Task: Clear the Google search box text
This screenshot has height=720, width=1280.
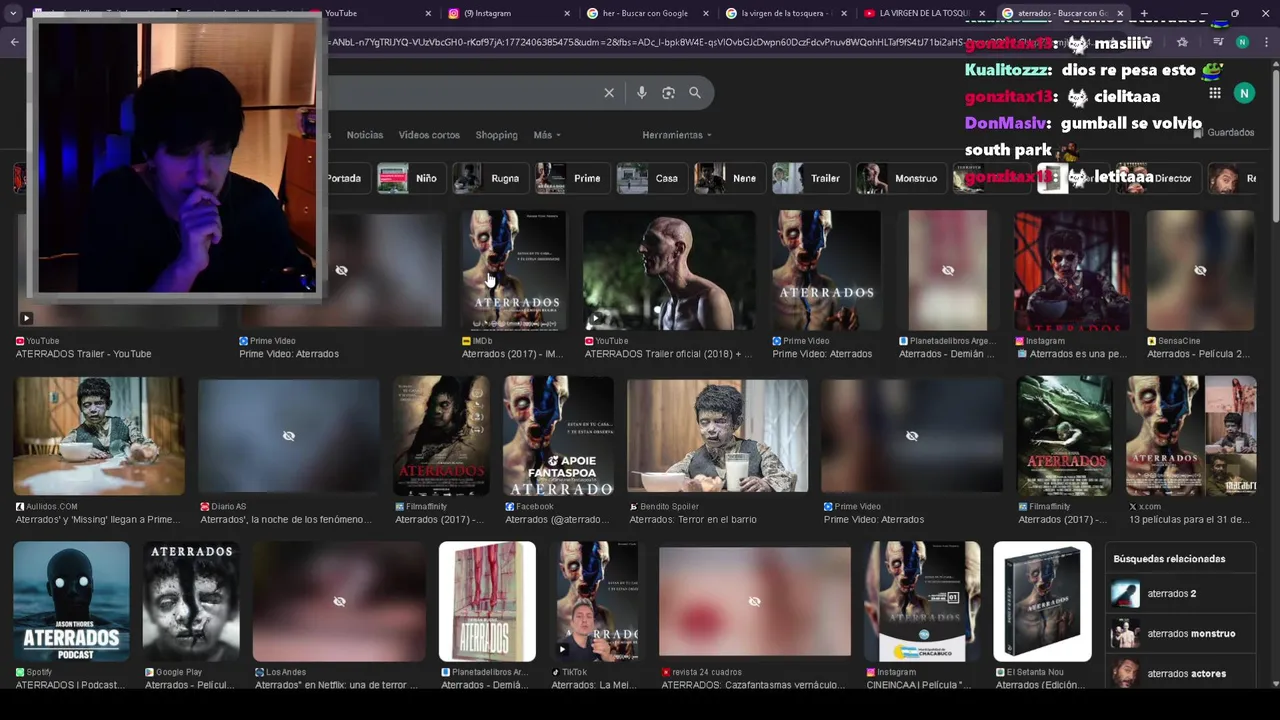Action: click(x=609, y=93)
